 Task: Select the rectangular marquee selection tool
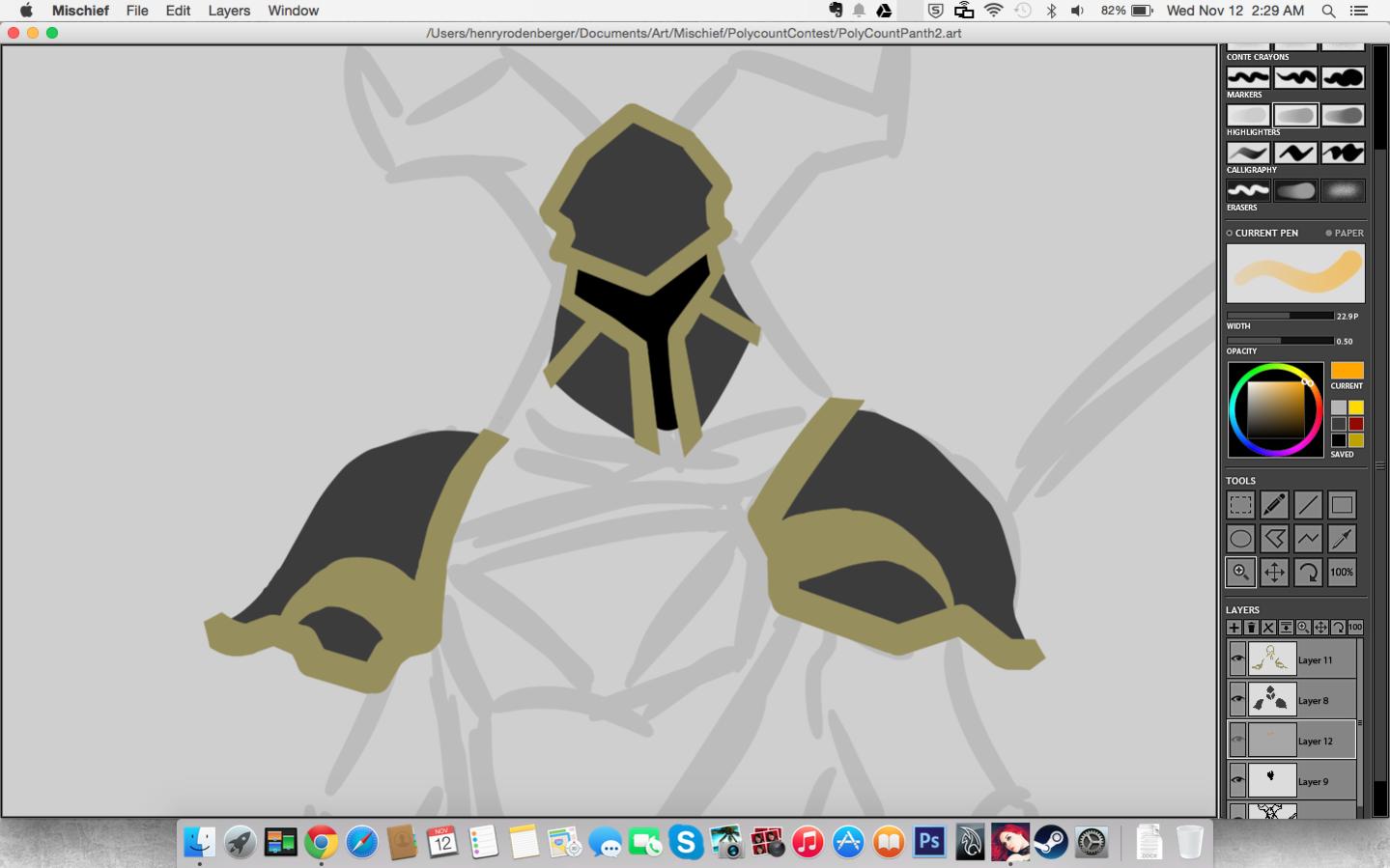pyautogui.click(x=1240, y=505)
